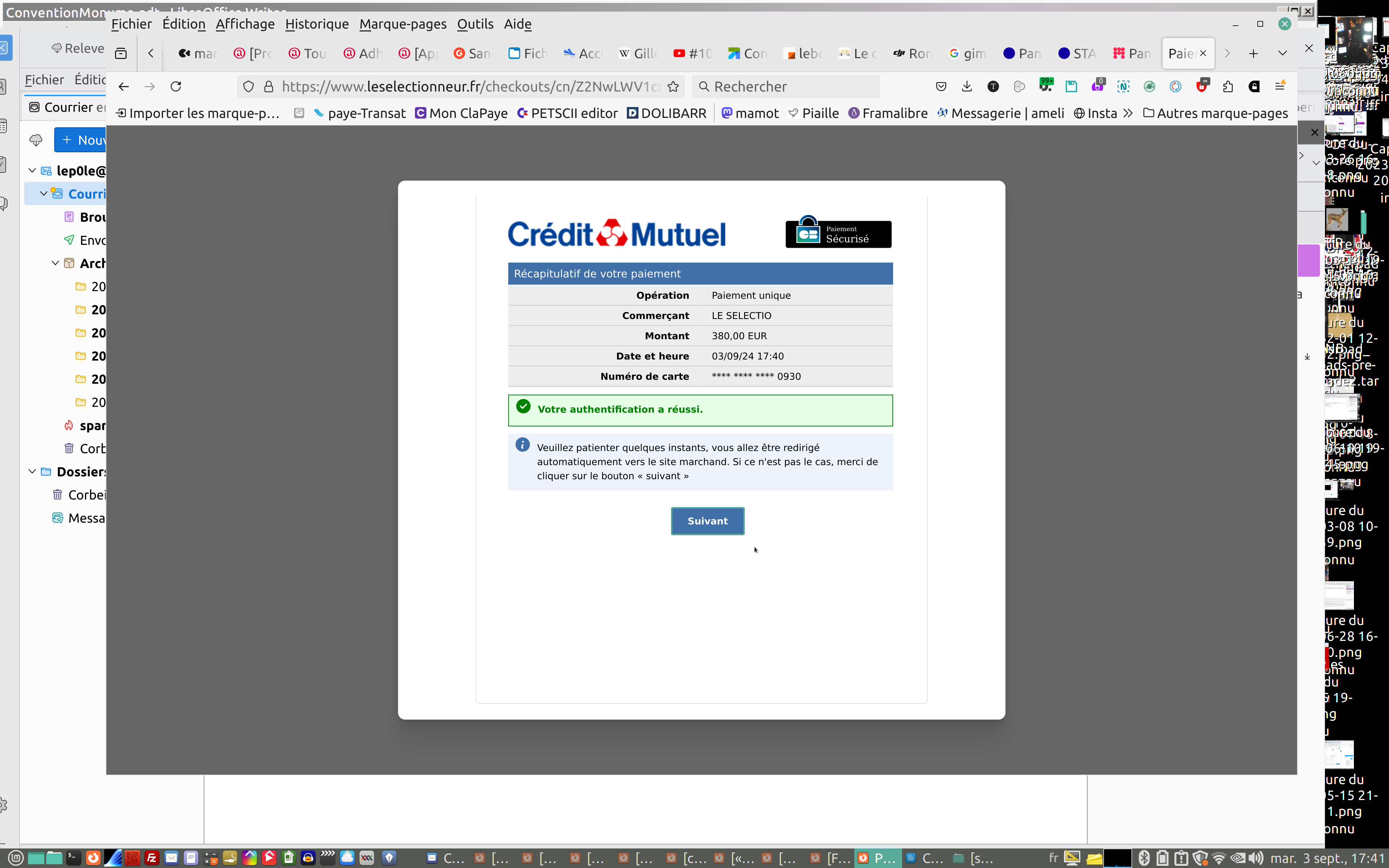1389x868 pixels.
Task: Bookmark this page with star icon
Action: tap(673, 87)
